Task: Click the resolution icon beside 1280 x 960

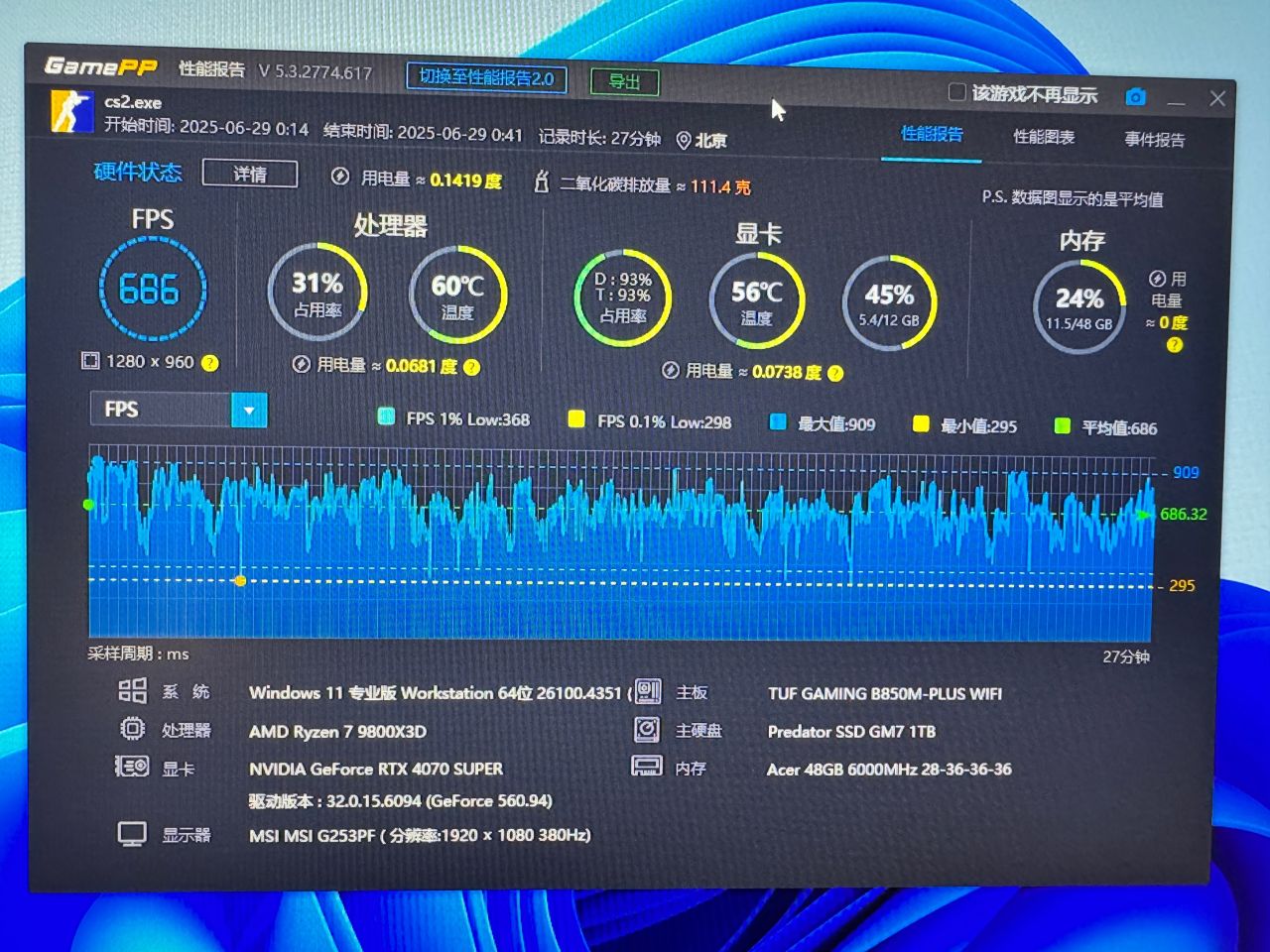Action: [x=90, y=361]
